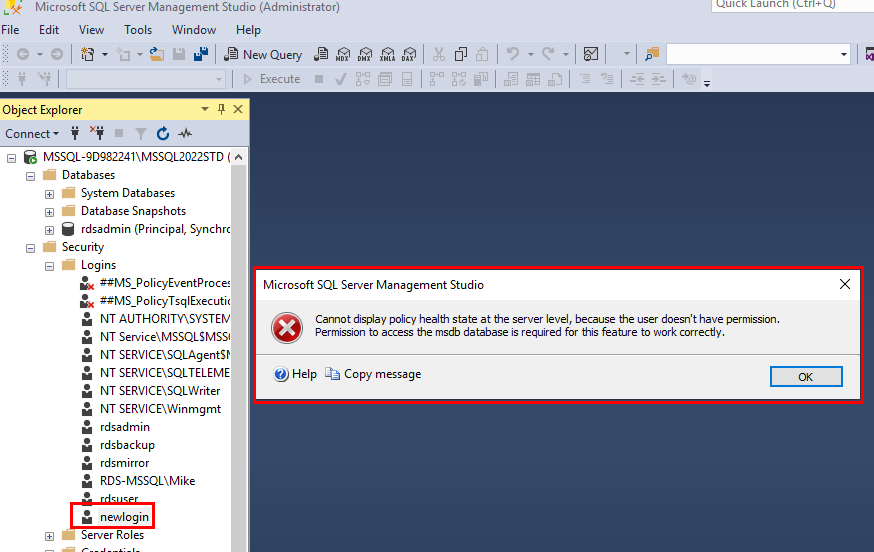The height and width of the screenshot is (552, 874).
Task: Start an Analysis Services DMX query
Action: coord(365,54)
